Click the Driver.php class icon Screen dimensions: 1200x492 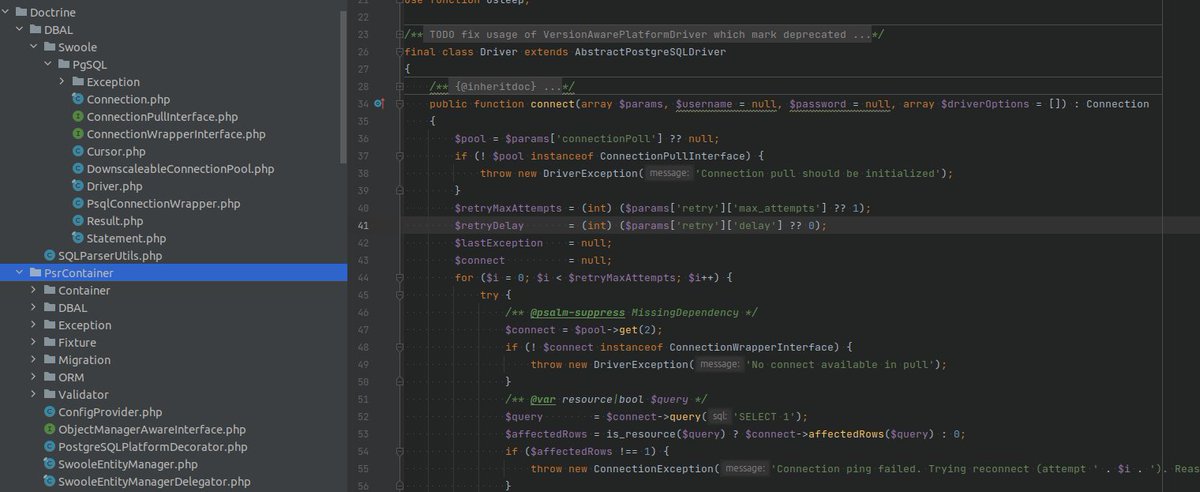(78, 186)
